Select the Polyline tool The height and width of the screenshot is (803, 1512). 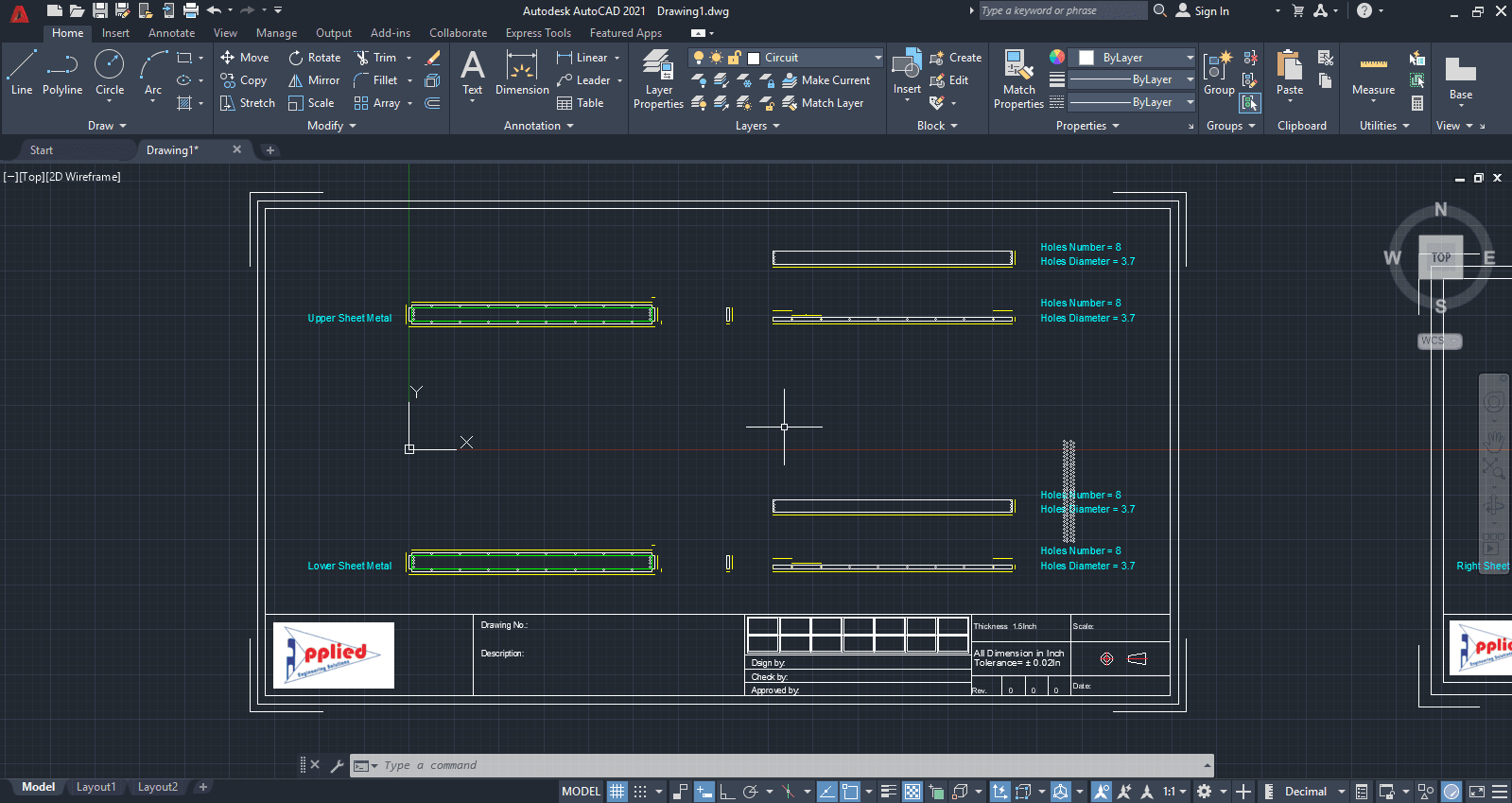(x=62, y=74)
